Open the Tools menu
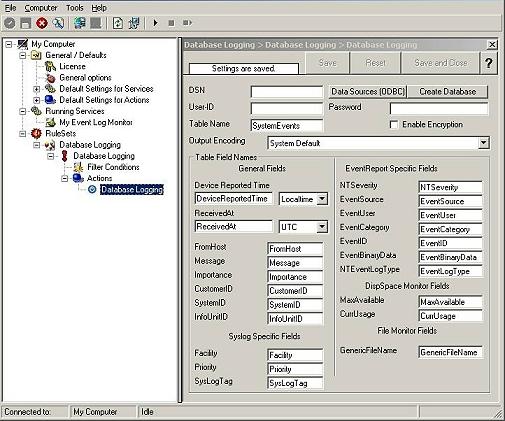The image size is (505, 421). point(74,8)
